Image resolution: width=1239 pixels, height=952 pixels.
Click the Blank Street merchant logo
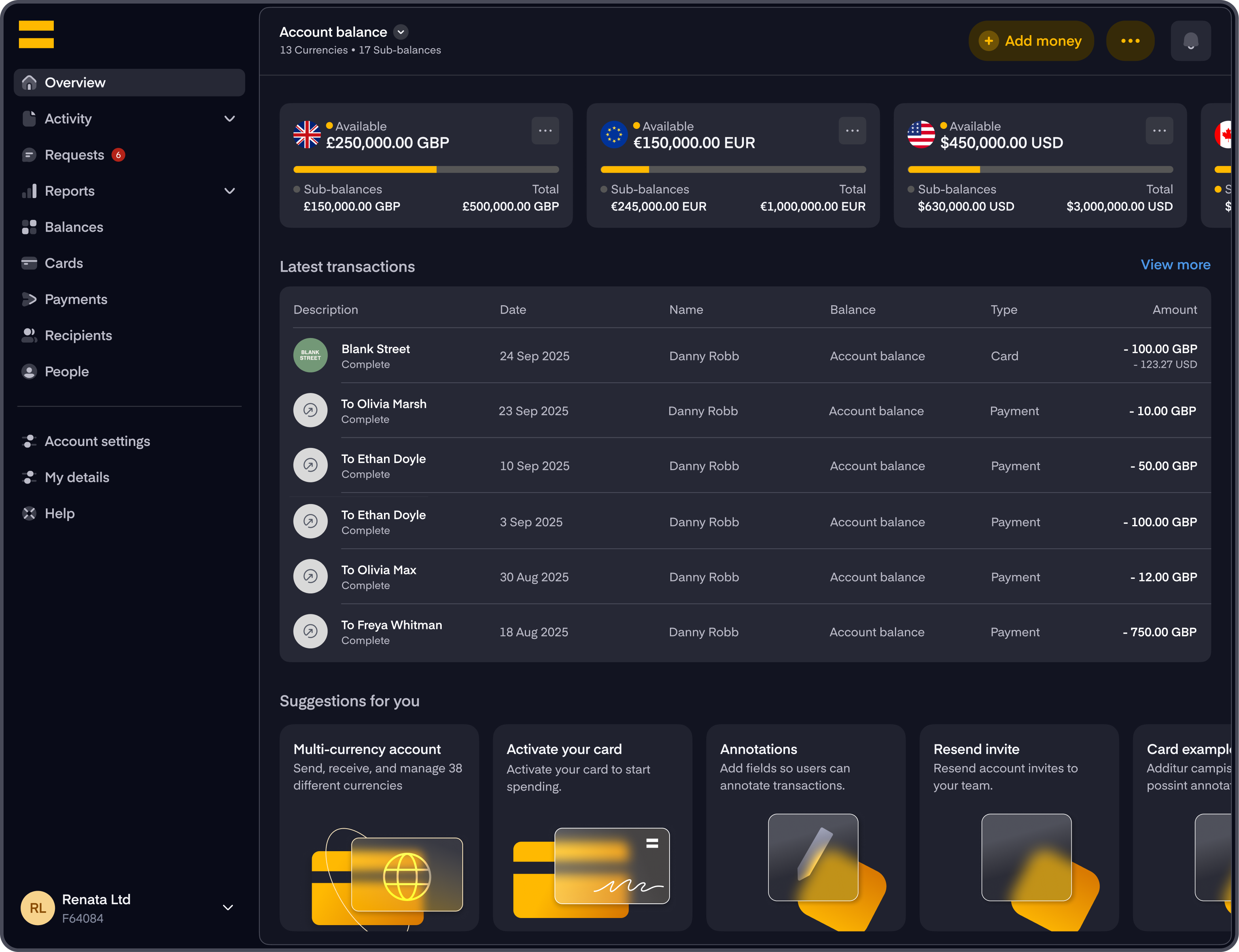tap(310, 355)
